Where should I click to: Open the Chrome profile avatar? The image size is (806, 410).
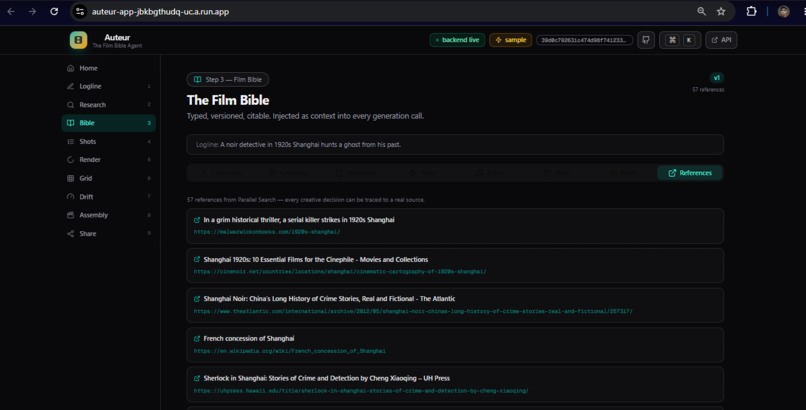783,11
